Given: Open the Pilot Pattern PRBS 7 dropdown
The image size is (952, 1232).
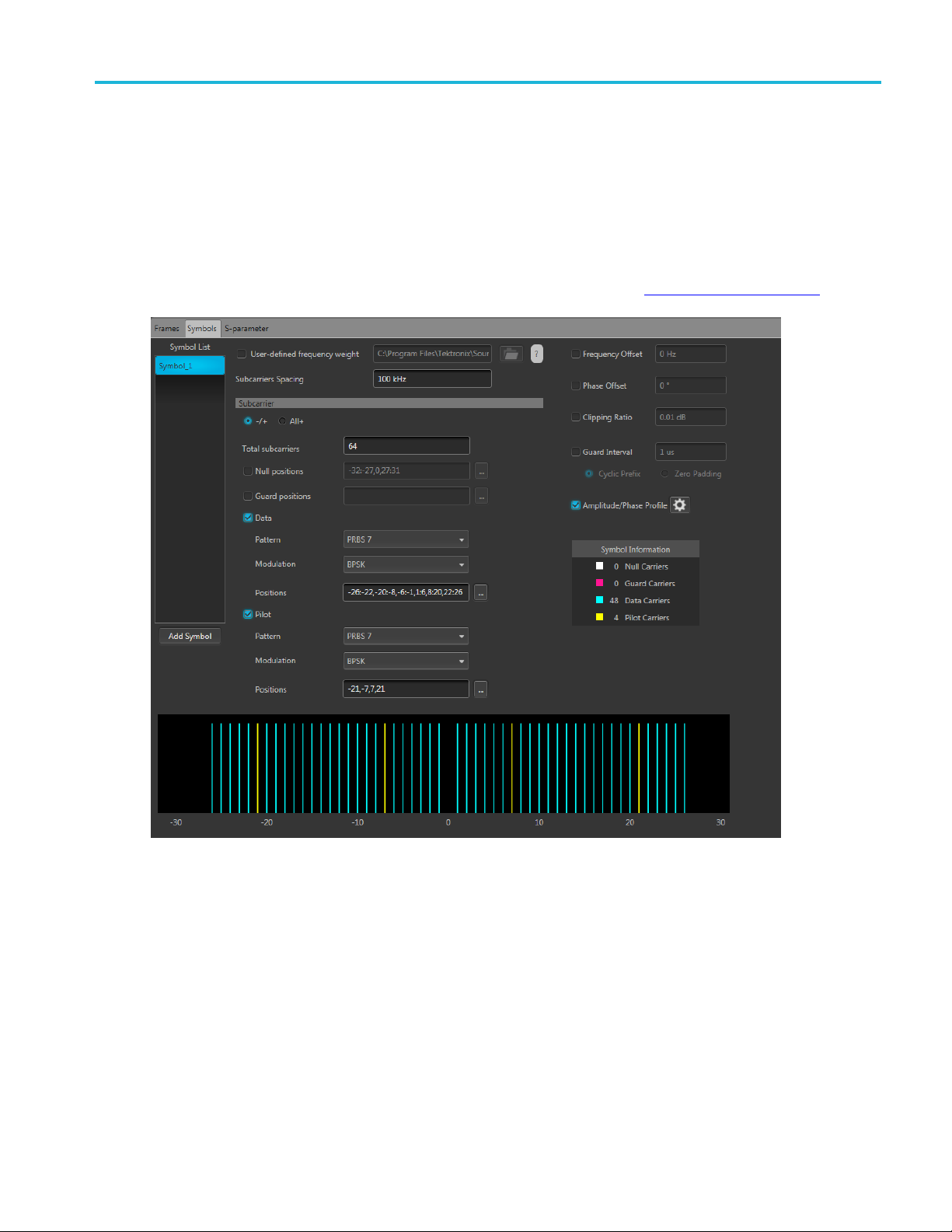Looking at the screenshot, I should click(x=406, y=636).
